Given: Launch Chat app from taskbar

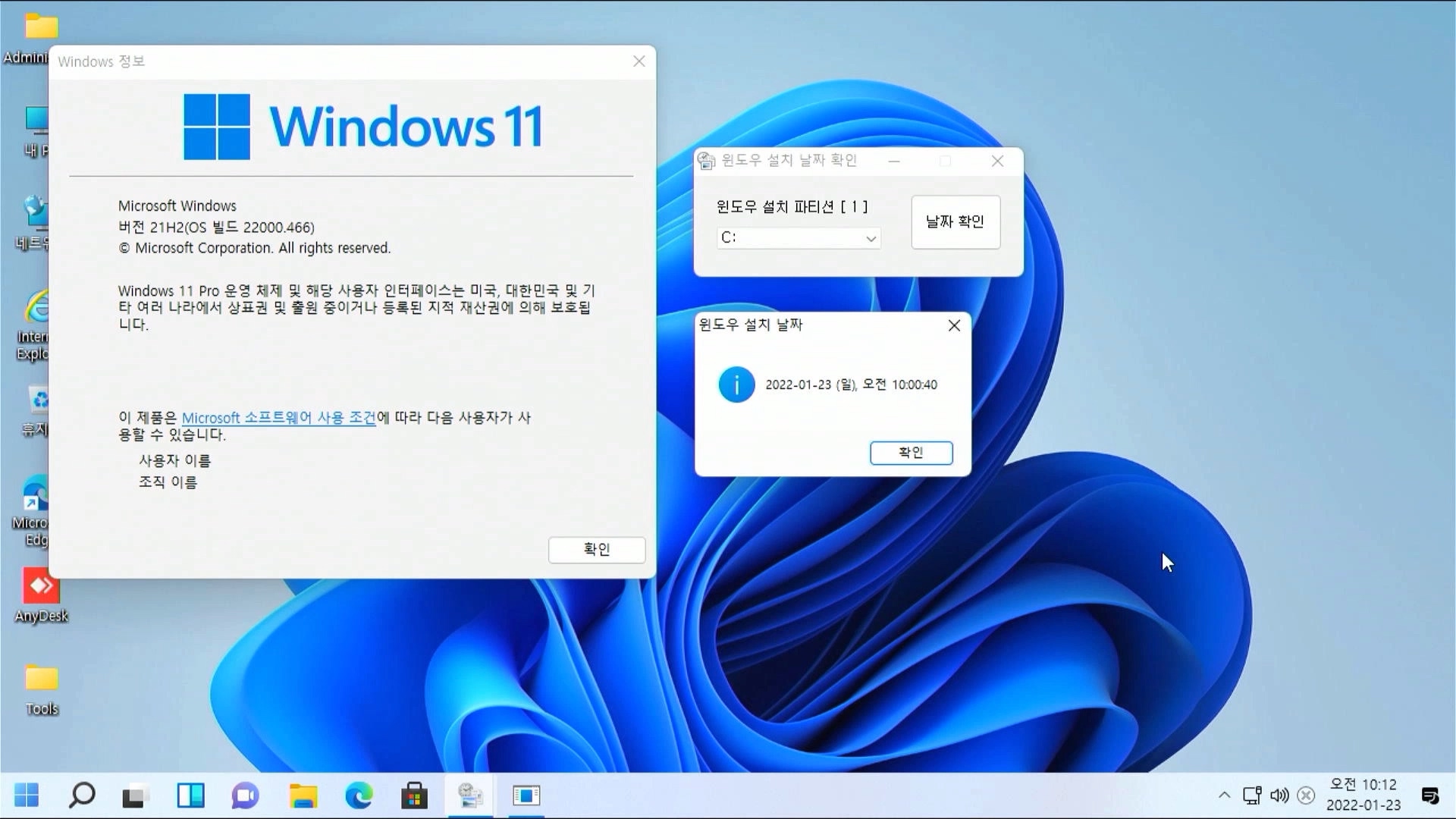Looking at the screenshot, I should [x=246, y=795].
